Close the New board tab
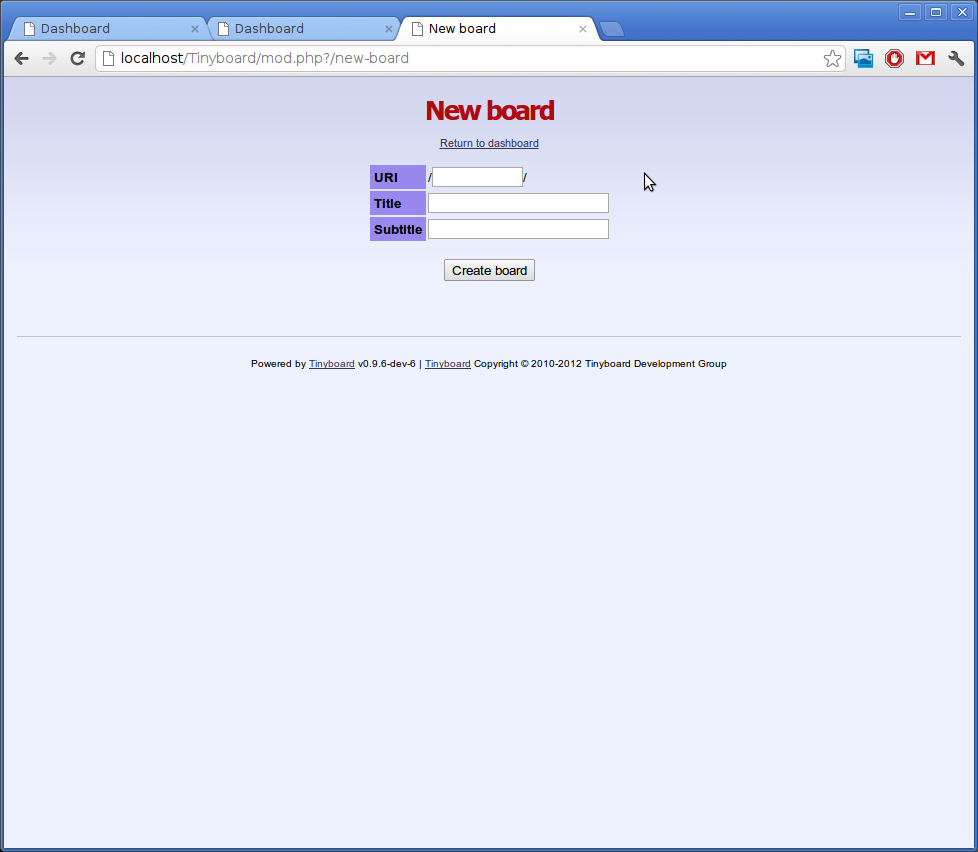Image resolution: width=978 pixels, height=852 pixels. [583, 29]
